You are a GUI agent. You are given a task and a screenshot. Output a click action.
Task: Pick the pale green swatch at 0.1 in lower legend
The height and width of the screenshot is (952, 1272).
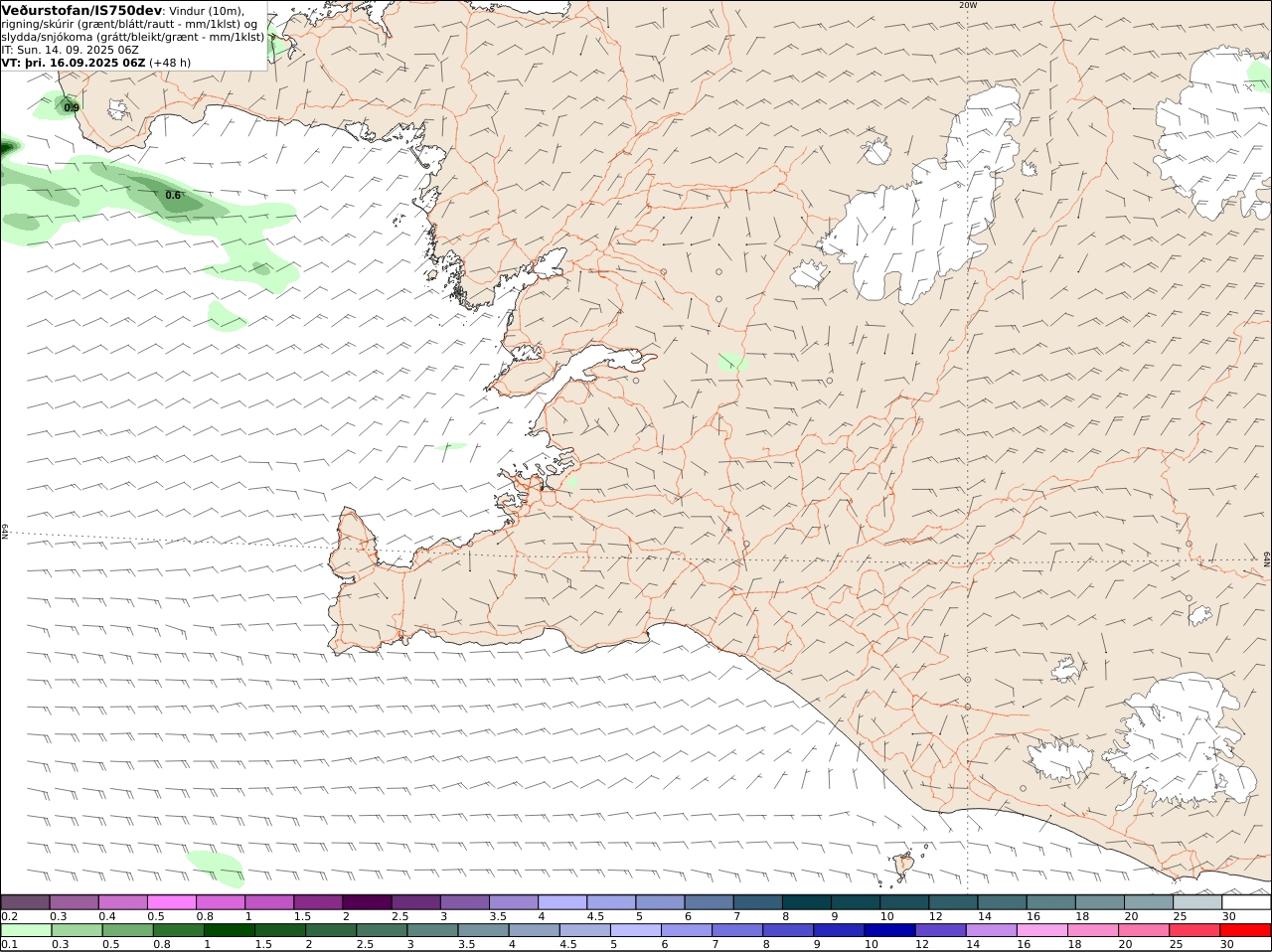point(26,931)
